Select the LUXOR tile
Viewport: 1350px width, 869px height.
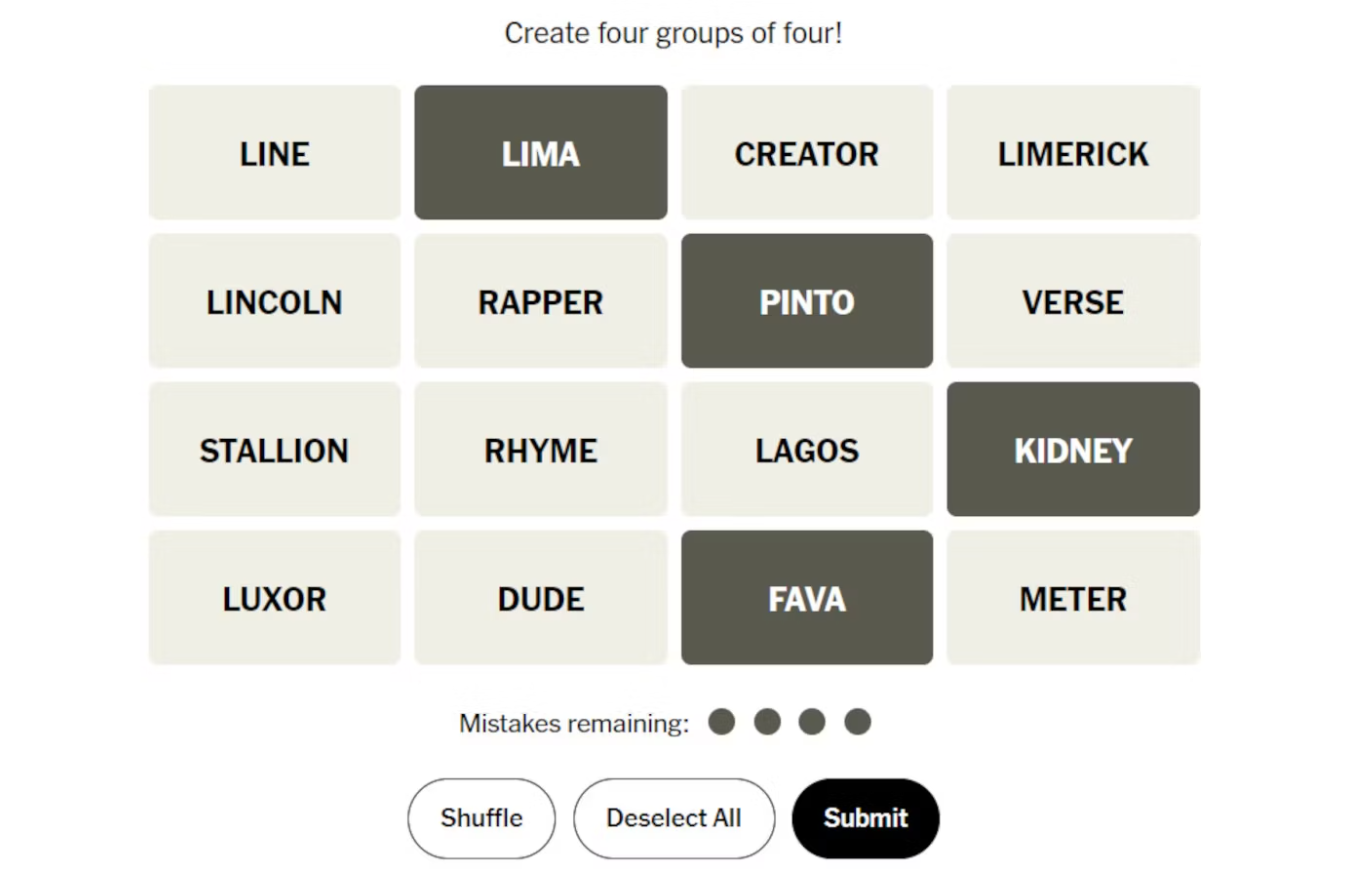tap(274, 598)
